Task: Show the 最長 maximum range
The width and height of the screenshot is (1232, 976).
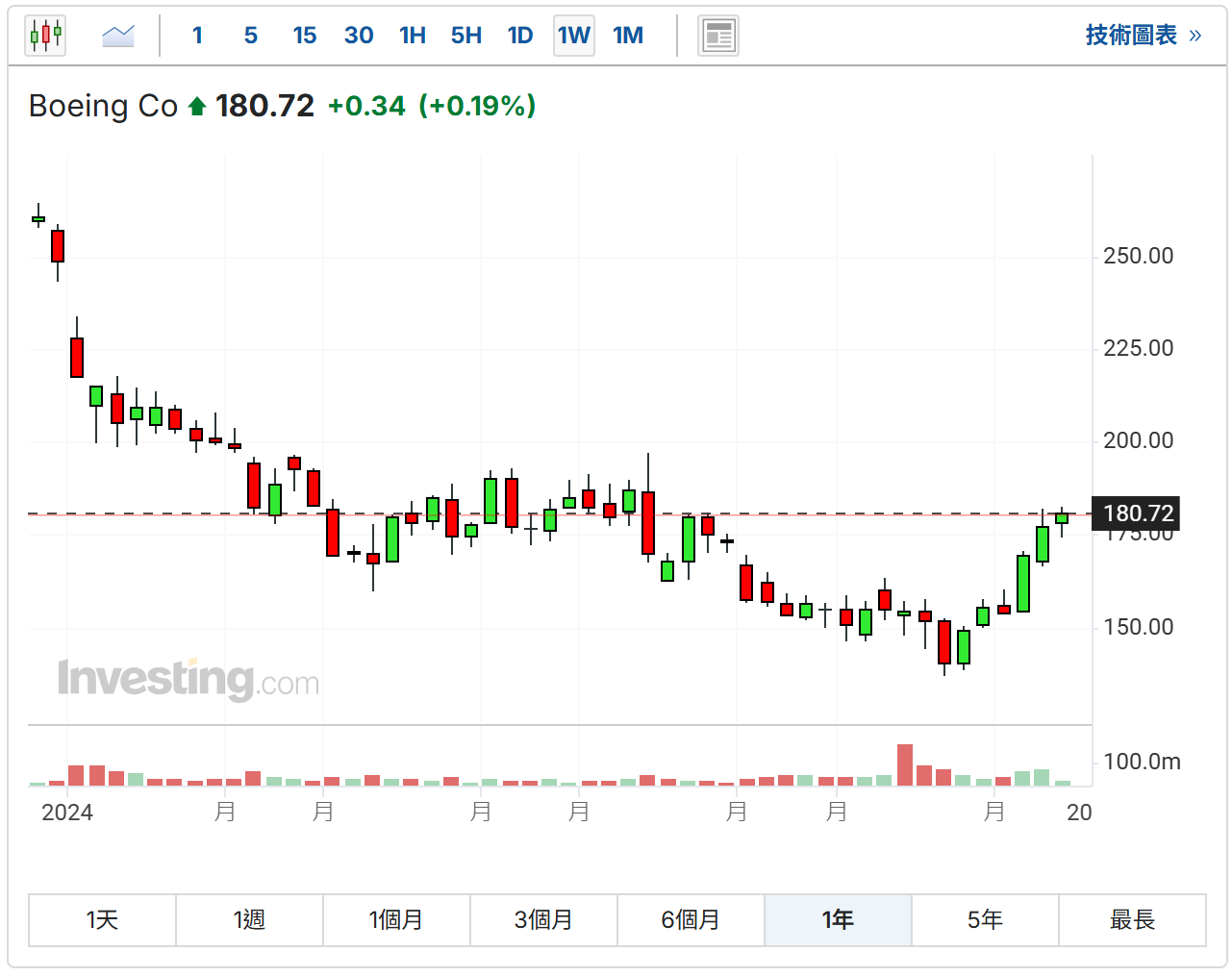Action: pos(1132,920)
